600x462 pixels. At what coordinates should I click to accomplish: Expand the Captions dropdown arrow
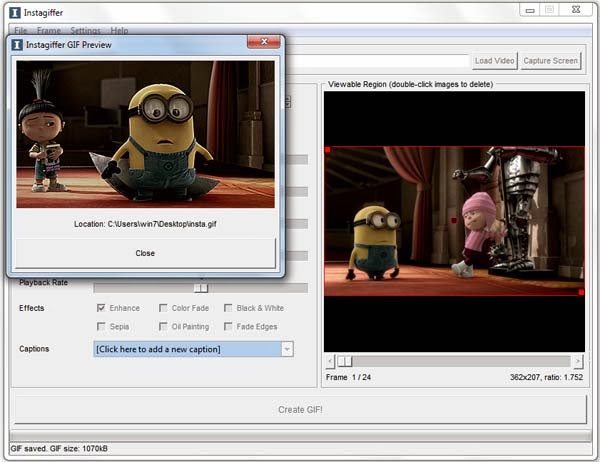click(x=287, y=349)
